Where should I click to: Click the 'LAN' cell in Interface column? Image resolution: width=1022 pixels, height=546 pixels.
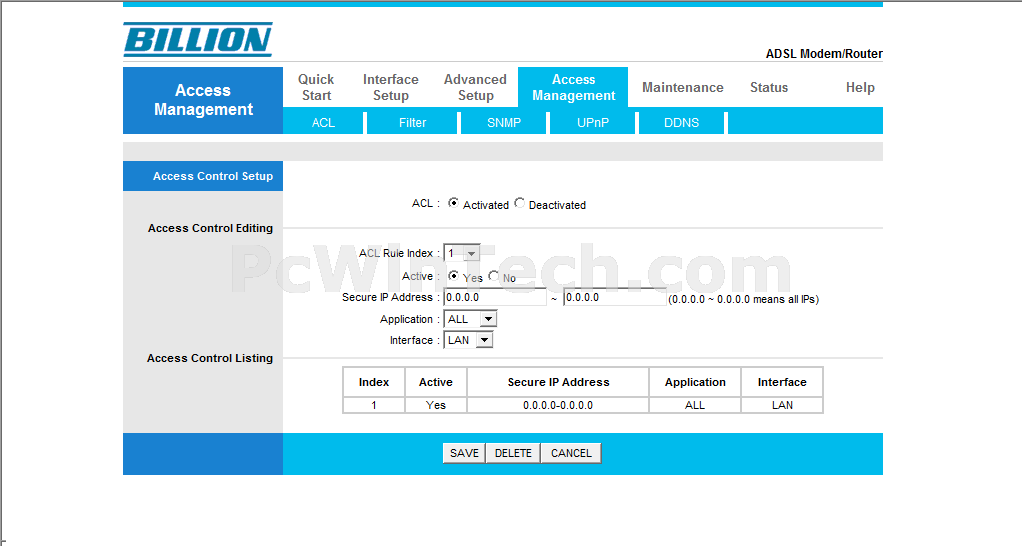click(782, 405)
